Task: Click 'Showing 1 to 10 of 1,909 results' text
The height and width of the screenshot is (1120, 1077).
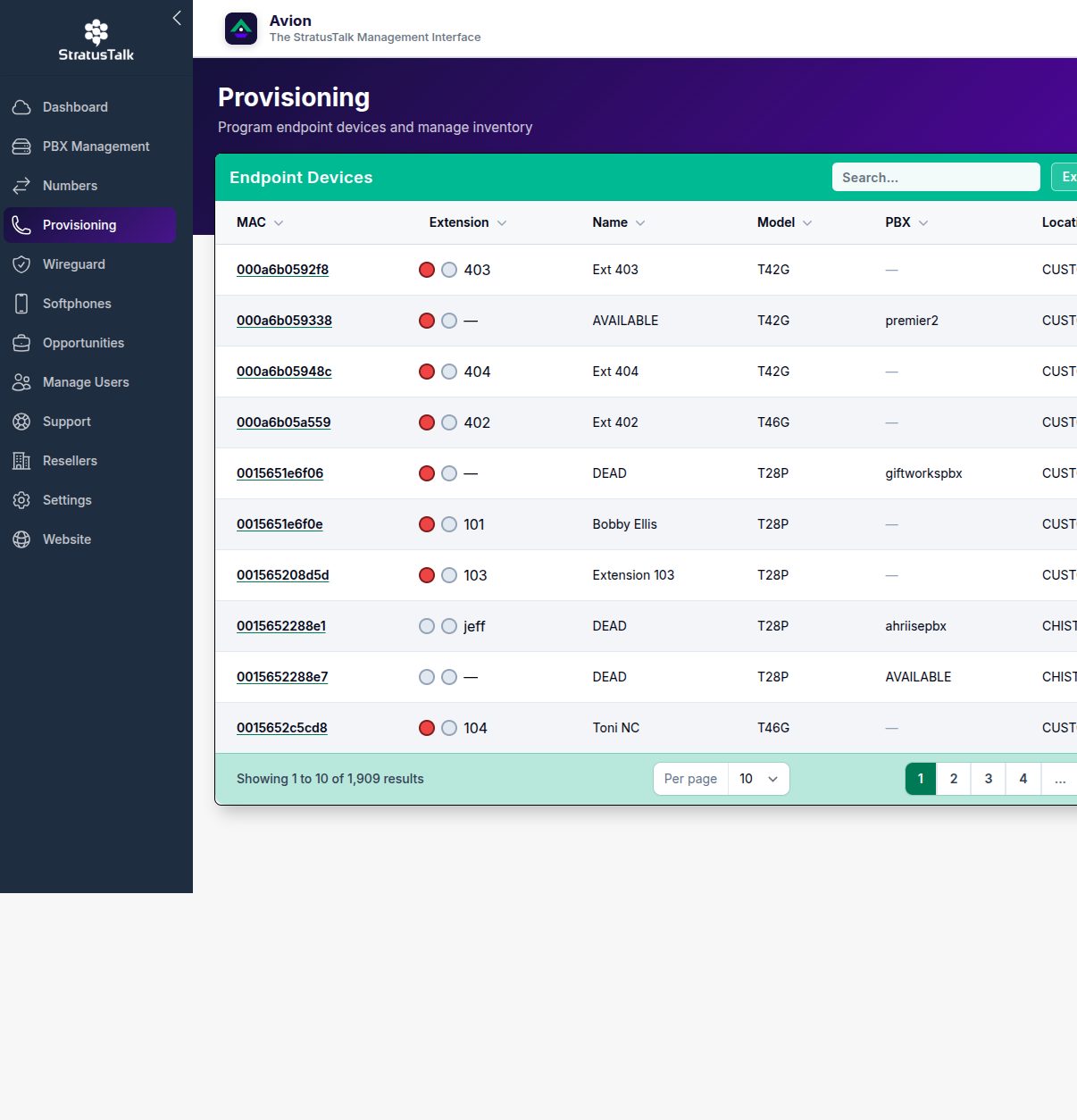Action: 330,779
